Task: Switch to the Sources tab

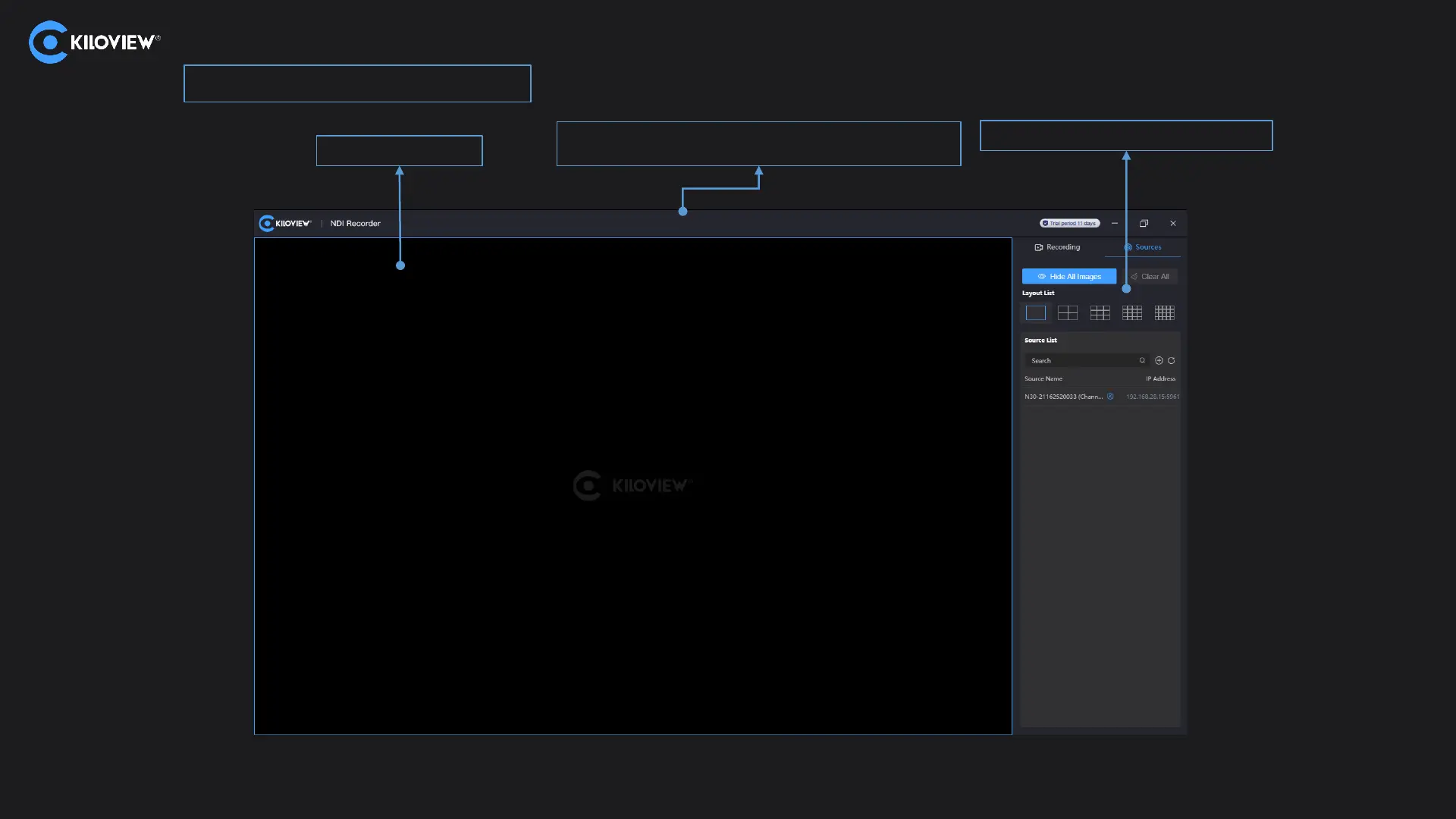Action: click(x=1142, y=247)
